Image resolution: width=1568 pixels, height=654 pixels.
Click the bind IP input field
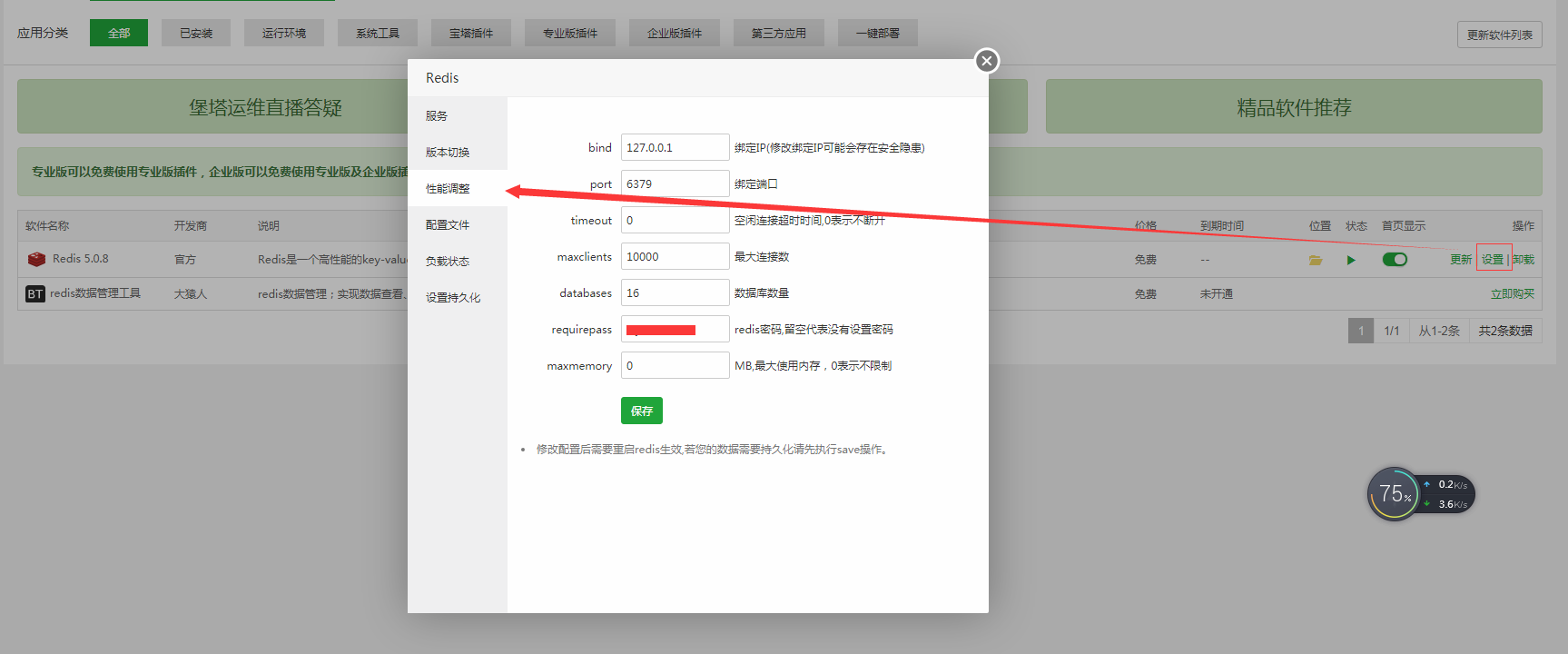(x=675, y=147)
